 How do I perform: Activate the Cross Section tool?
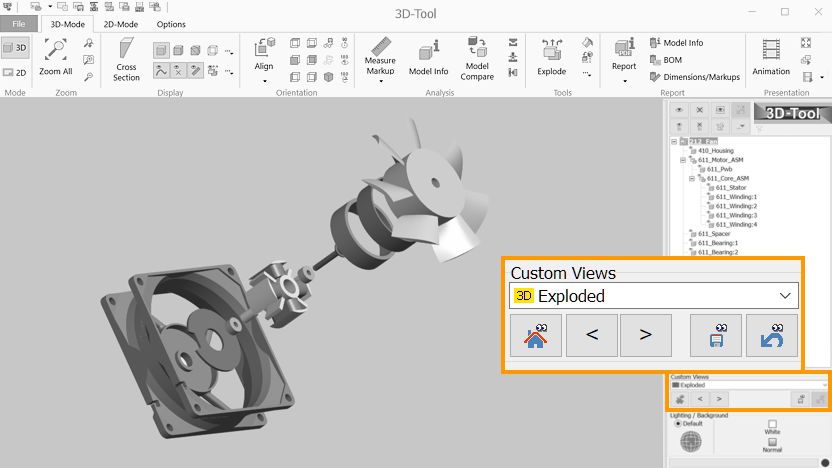coord(126,59)
